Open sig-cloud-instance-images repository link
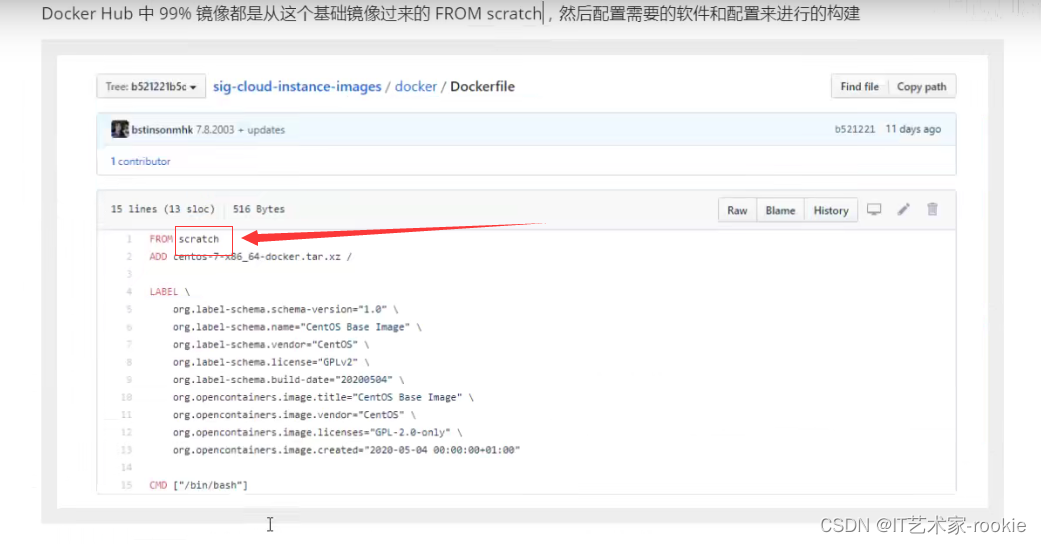1041x544 pixels. click(297, 86)
